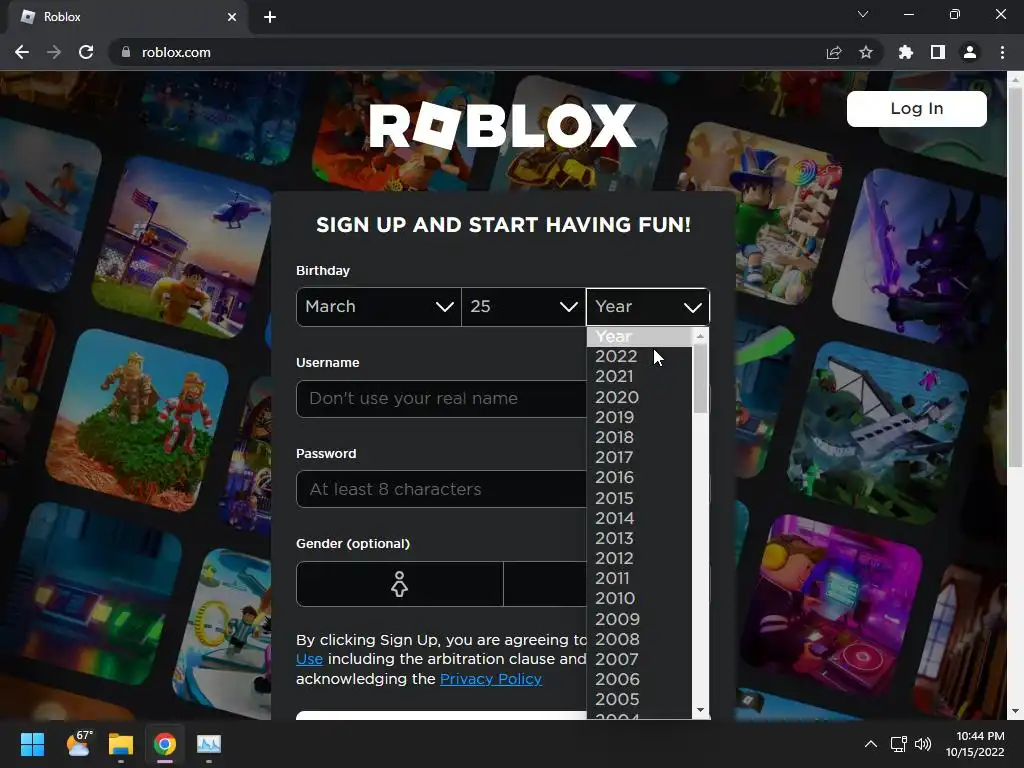Select 2022 from the year list
This screenshot has width=1024, height=768.
[x=639, y=357]
